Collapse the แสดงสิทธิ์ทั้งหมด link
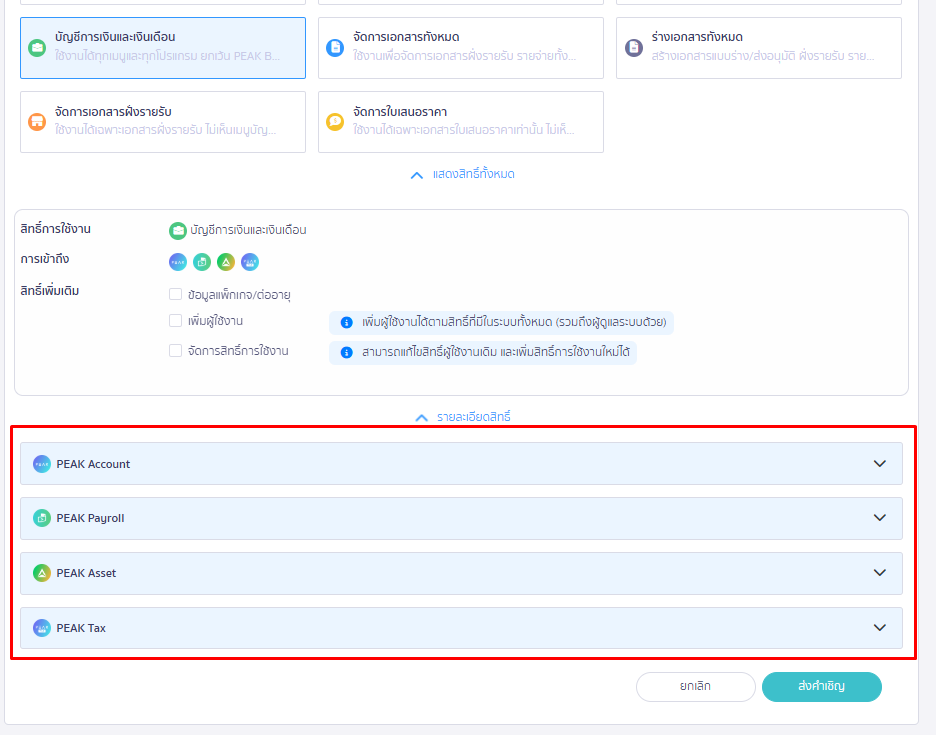 pos(463,174)
